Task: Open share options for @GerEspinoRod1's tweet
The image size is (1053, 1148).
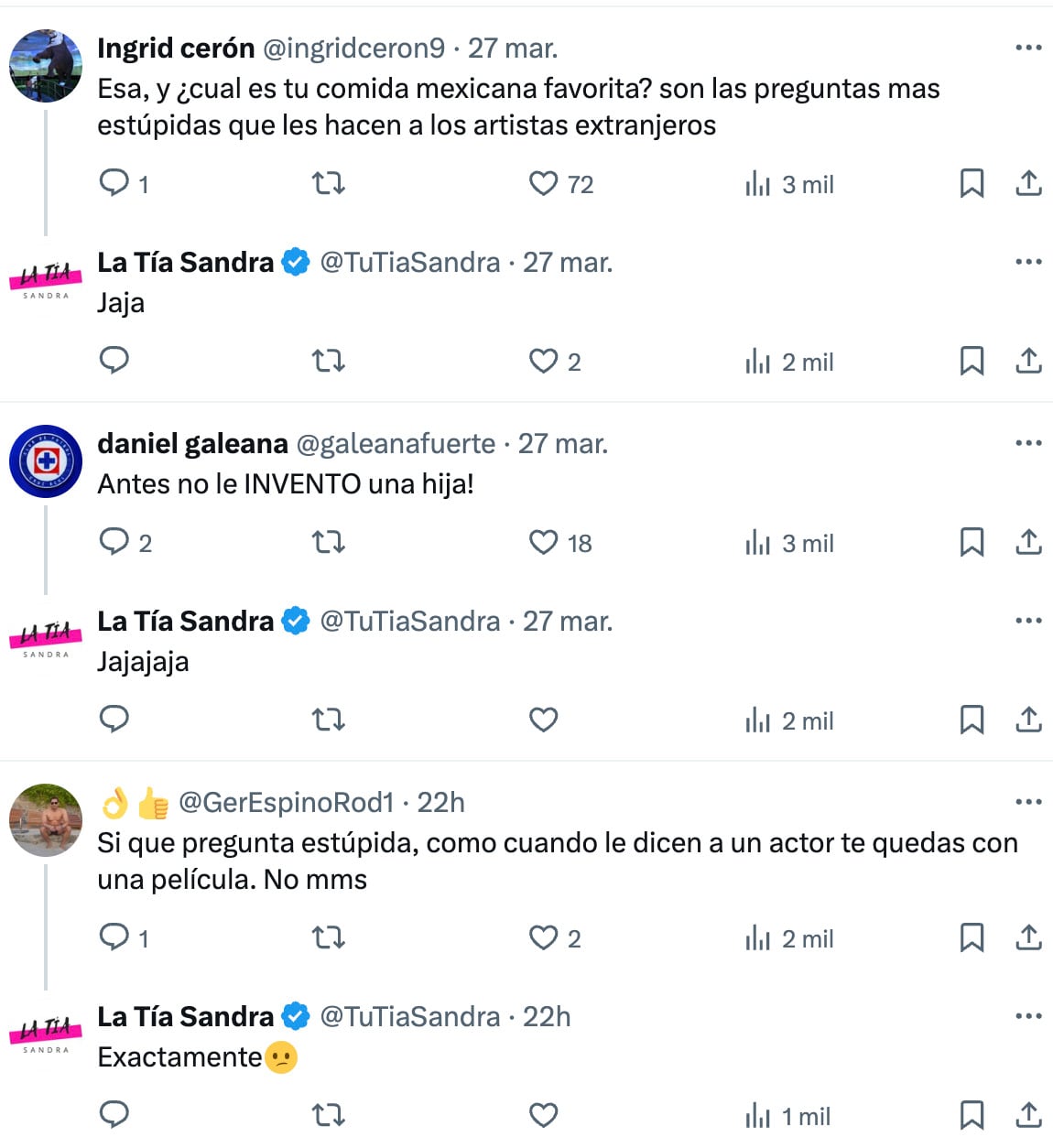Action: pyautogui.click(x=1028, y=937)
